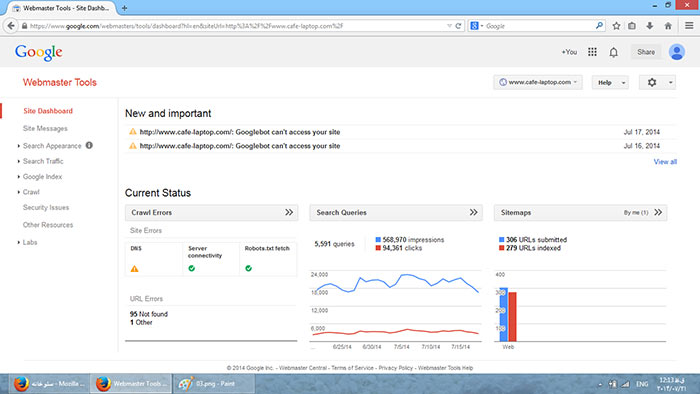700x394 pixels.
Task: Open the Google apps grid icon
Action: pos(592,52)
